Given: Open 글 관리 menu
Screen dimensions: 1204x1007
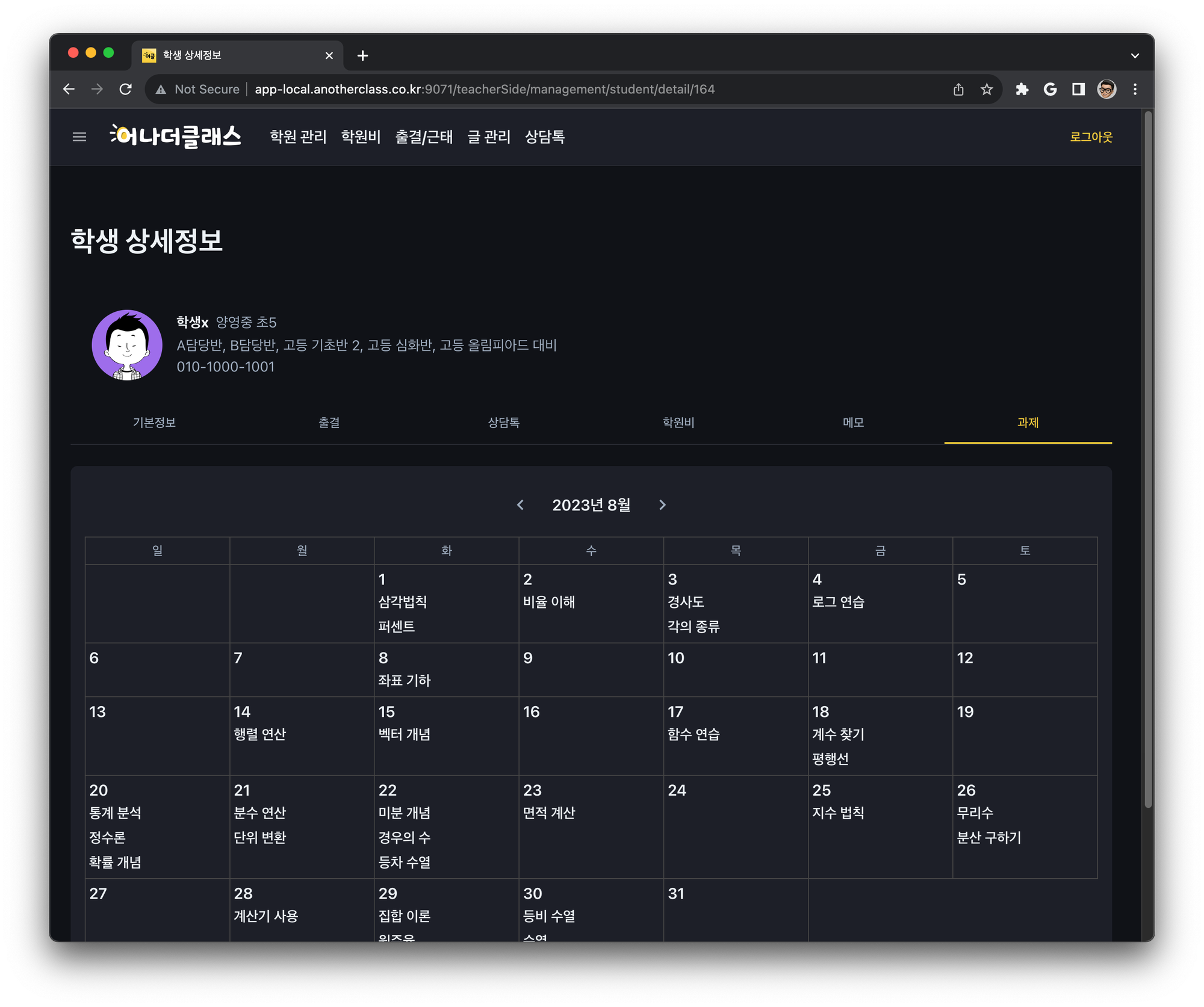Looking at the screenshot, I should [x=489, y=137].
